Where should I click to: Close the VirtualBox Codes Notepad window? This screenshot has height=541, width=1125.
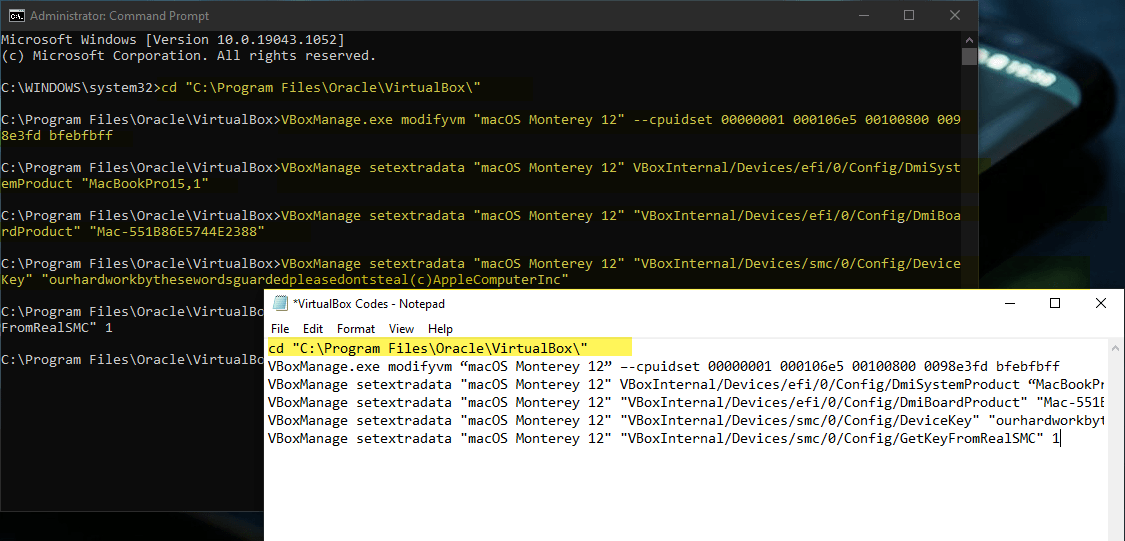(1101, 304)
